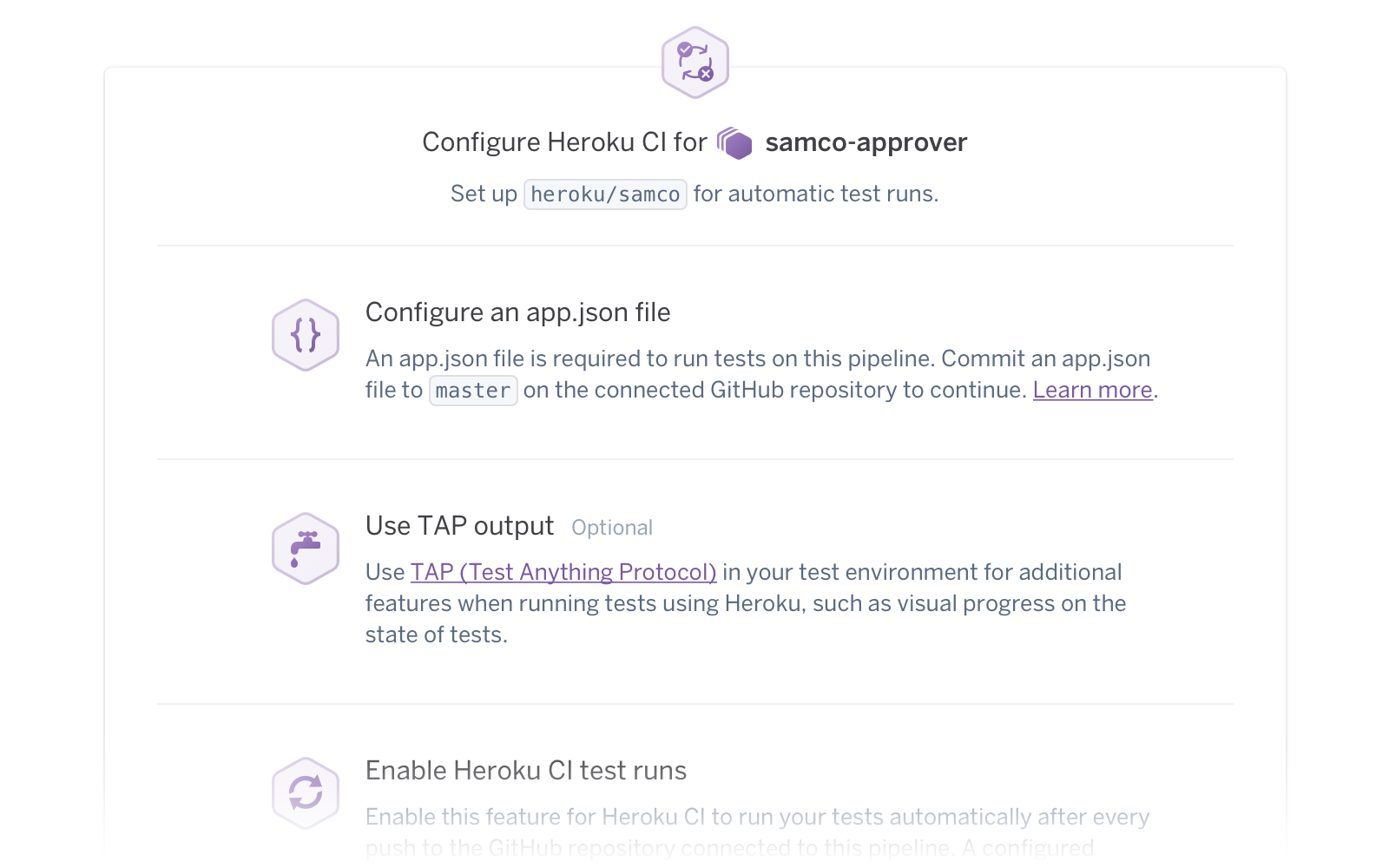Click the curly braces app.json icon
Viewport: 1389px width, 868px height.
tap(306, 335)
